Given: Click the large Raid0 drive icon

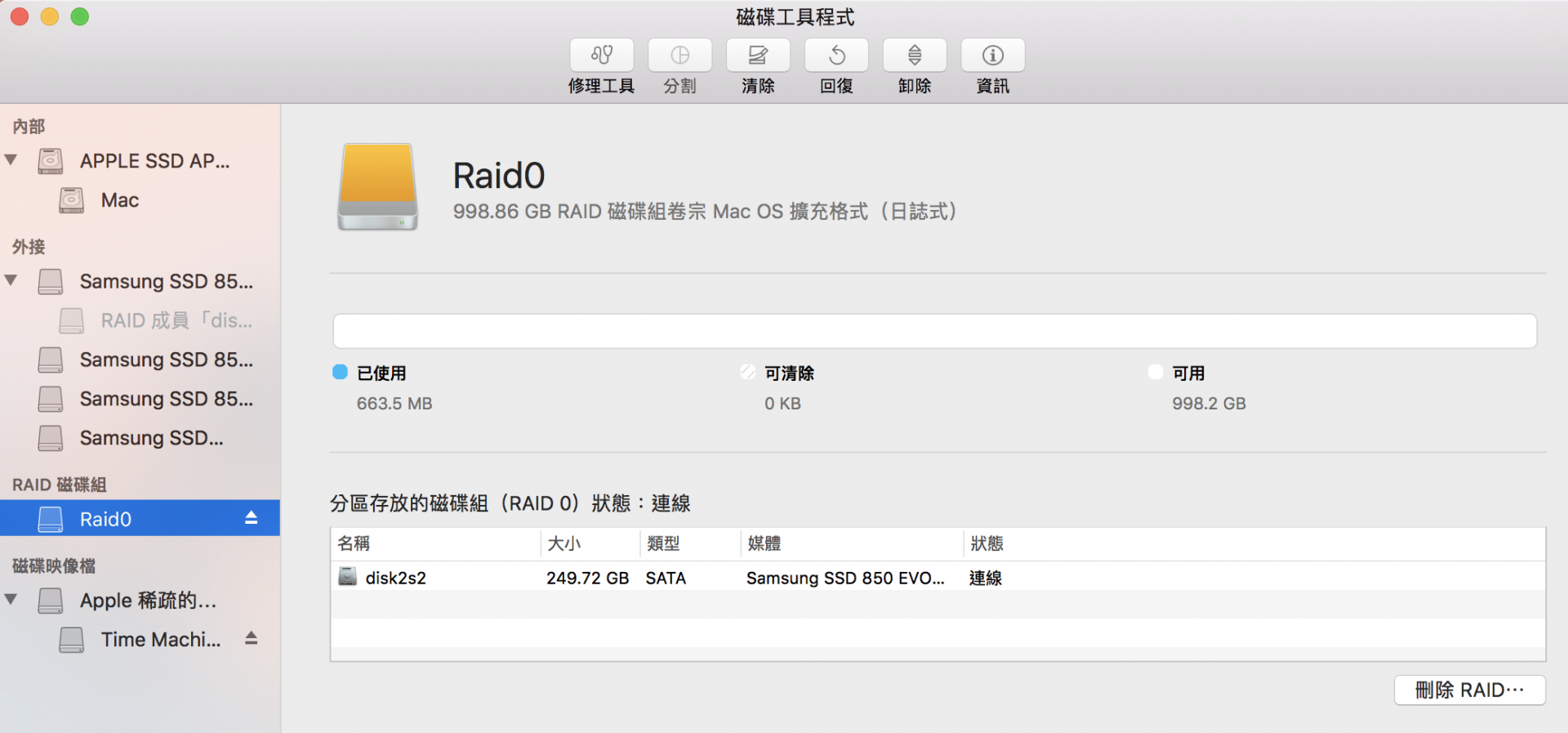Looking at the screenshot, I should point(378,187).
